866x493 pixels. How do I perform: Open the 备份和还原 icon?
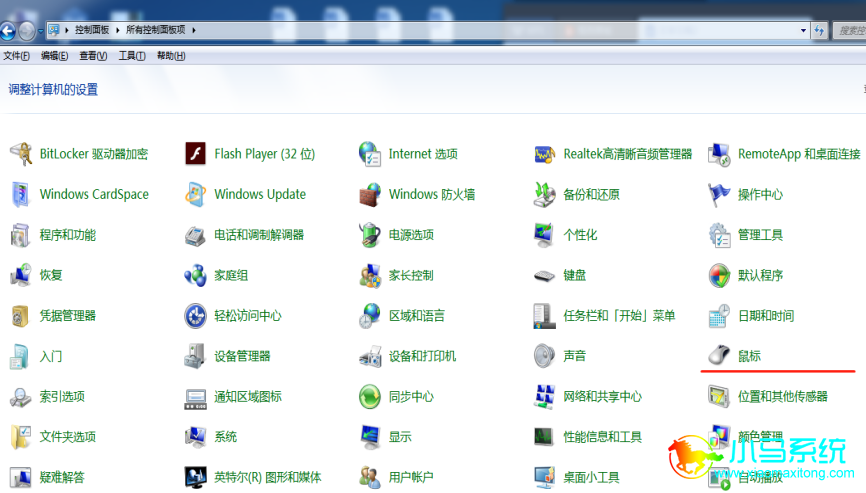(545, 194)
